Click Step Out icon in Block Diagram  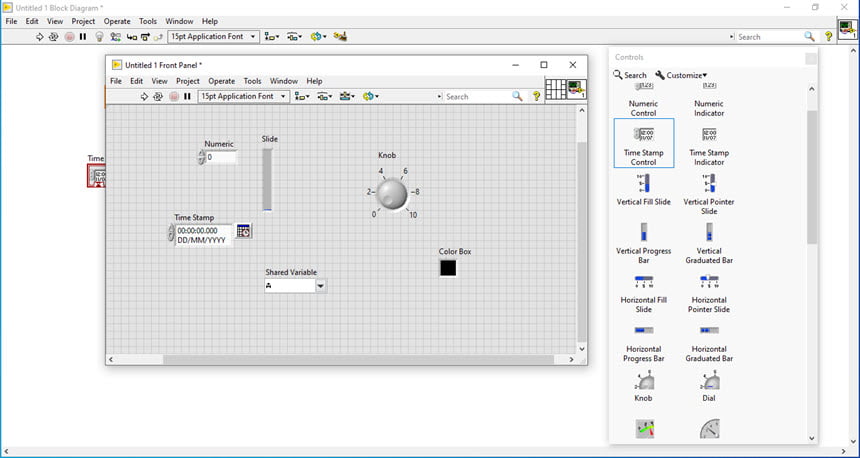159,37
